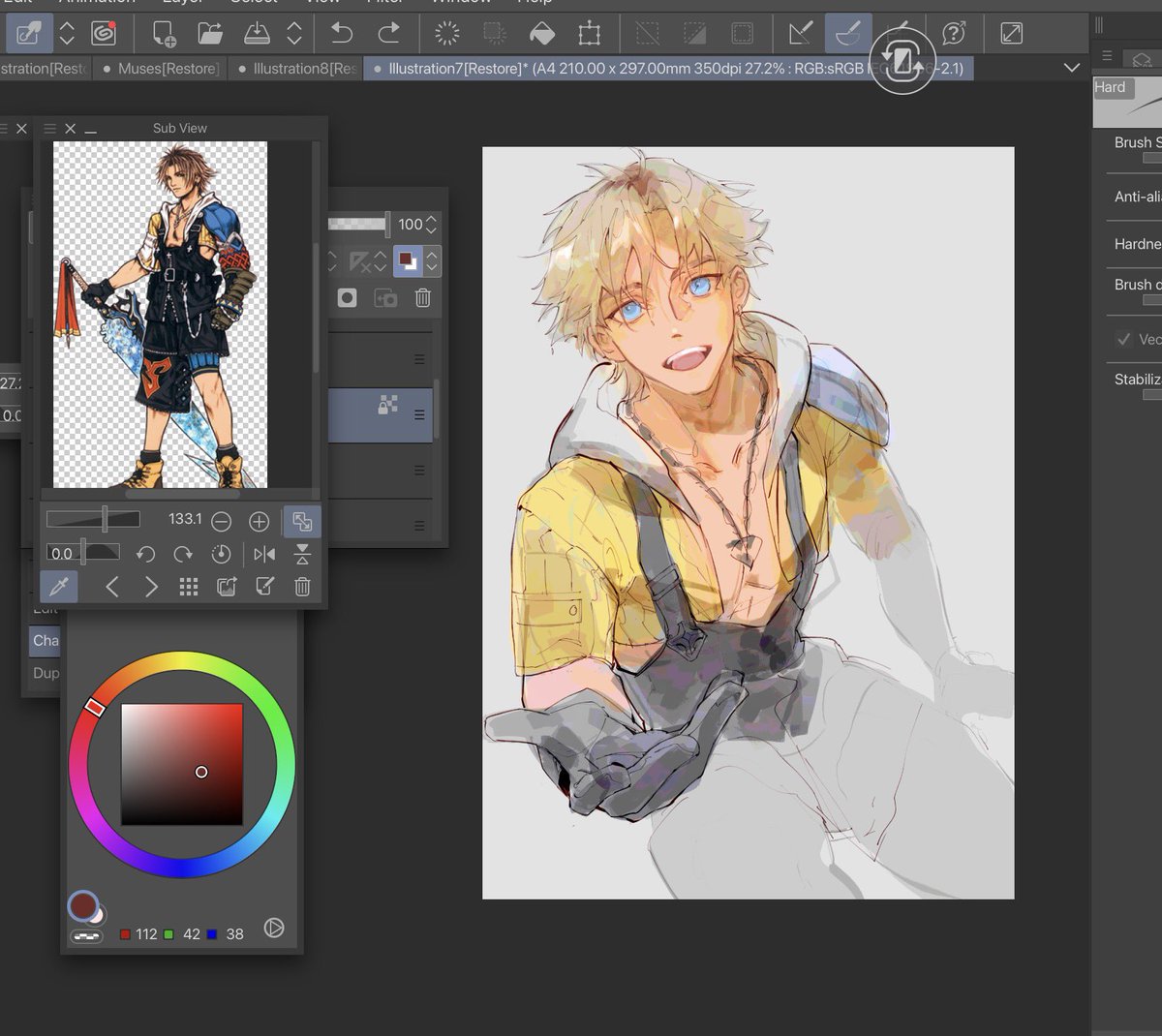Expand the up-down chevron beside the Clip Studio icon
The height and width of the screenshot is (1036, 1162).
click(x=67, y=34)
